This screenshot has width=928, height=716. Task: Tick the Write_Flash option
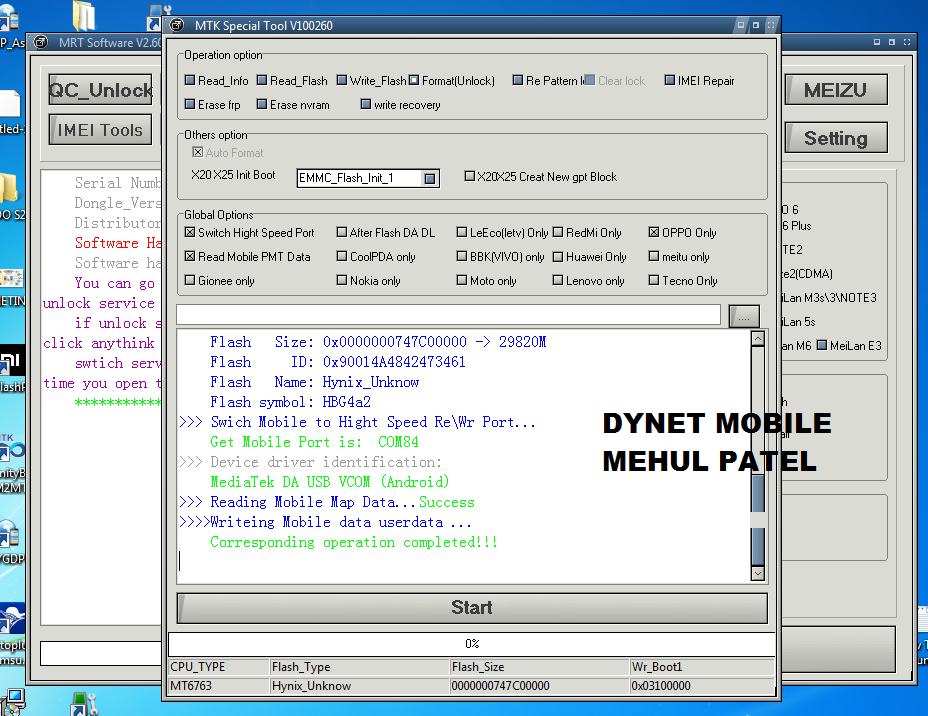point(341,80)
